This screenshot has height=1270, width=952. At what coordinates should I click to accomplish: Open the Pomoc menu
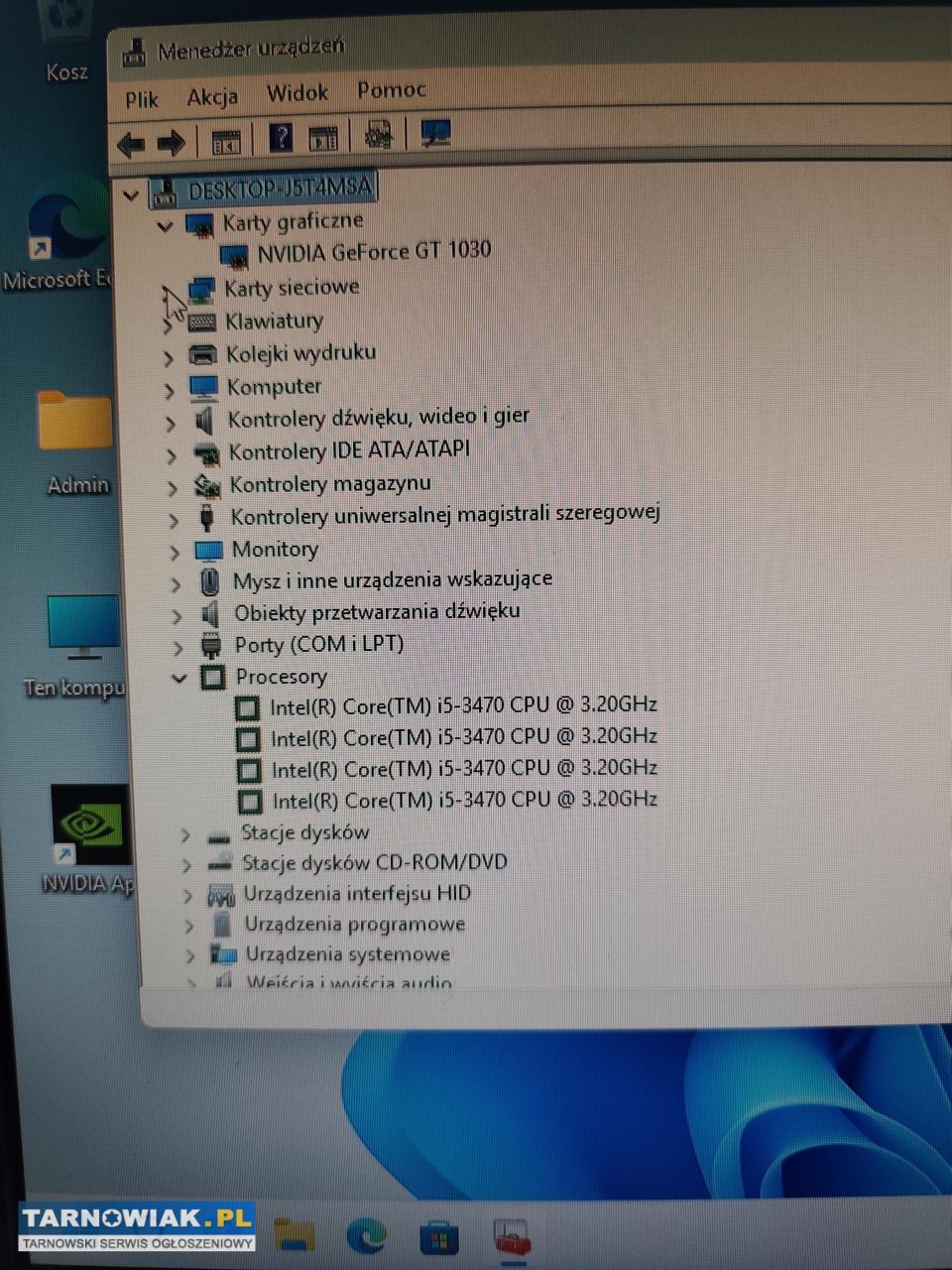pos(391,89)
